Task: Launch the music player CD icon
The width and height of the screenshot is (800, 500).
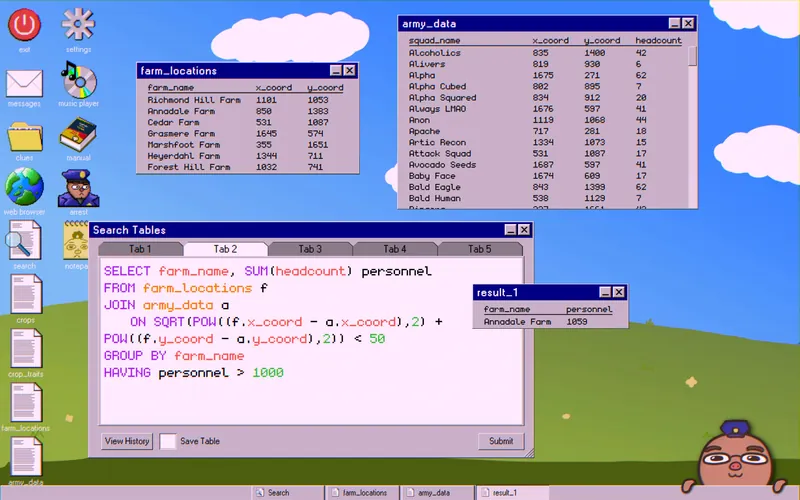Action: [x=78, y=80]
